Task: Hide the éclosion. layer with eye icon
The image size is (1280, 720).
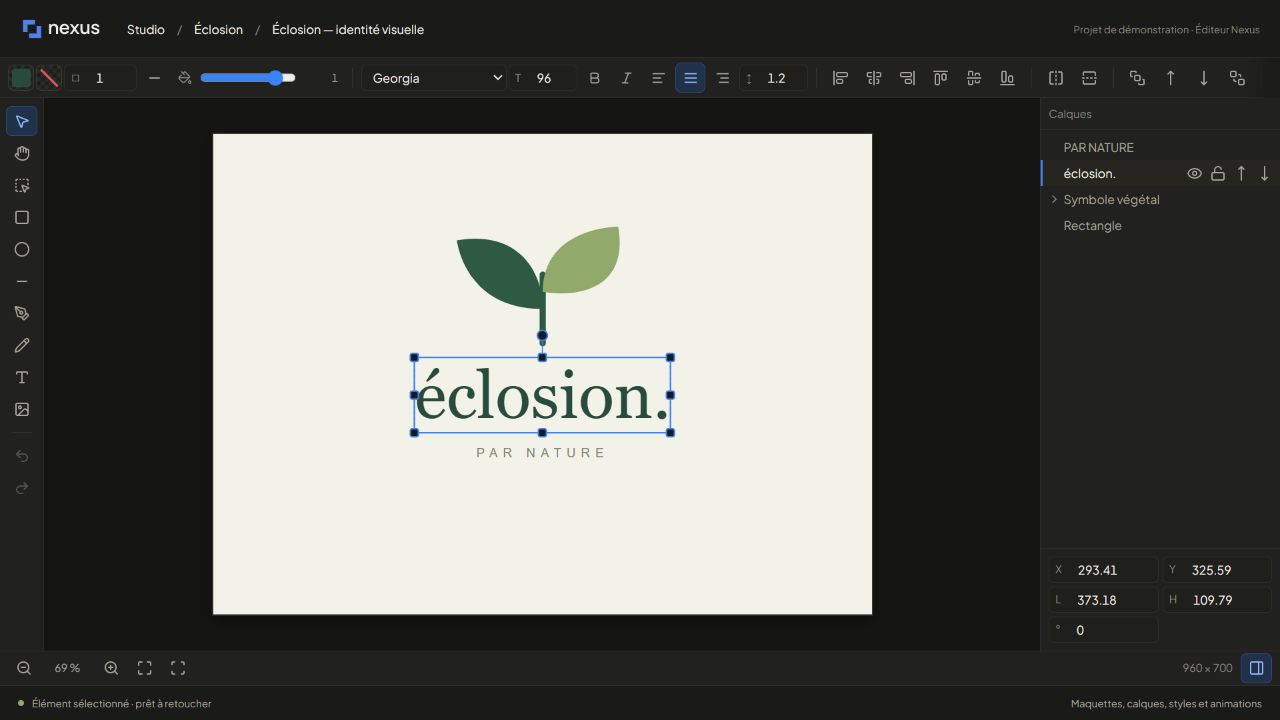Action: click(x=1194, y=174)
